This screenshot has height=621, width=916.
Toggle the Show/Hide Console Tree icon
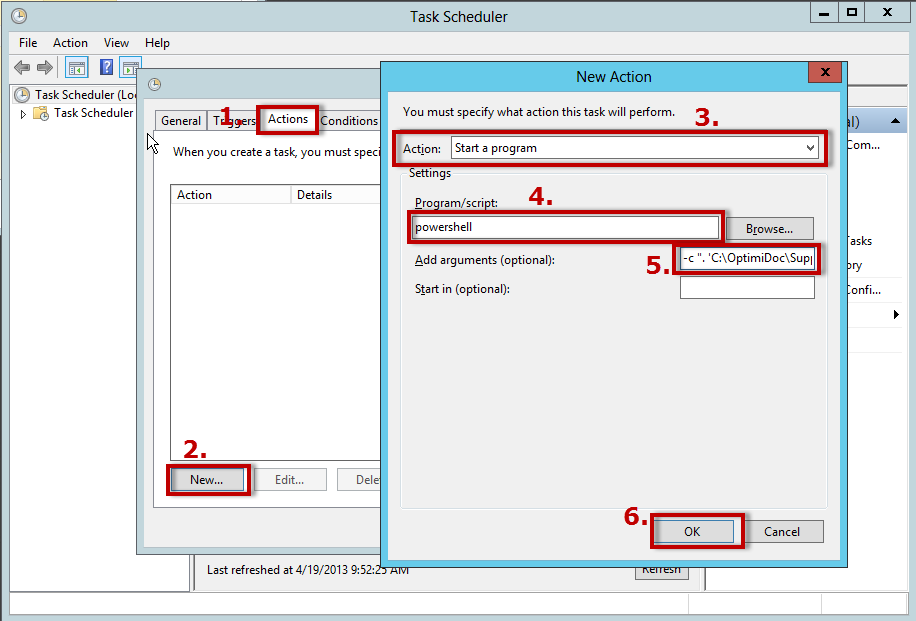coord(76,68)
